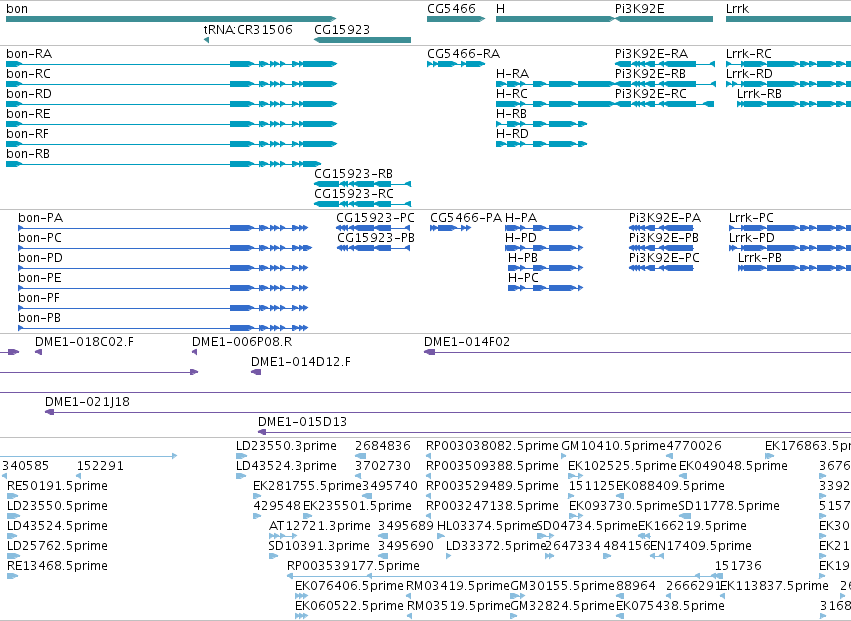The image size is (851, 621).
Task: Select the H-RA transcript label
Action: (x=512, y=74)
